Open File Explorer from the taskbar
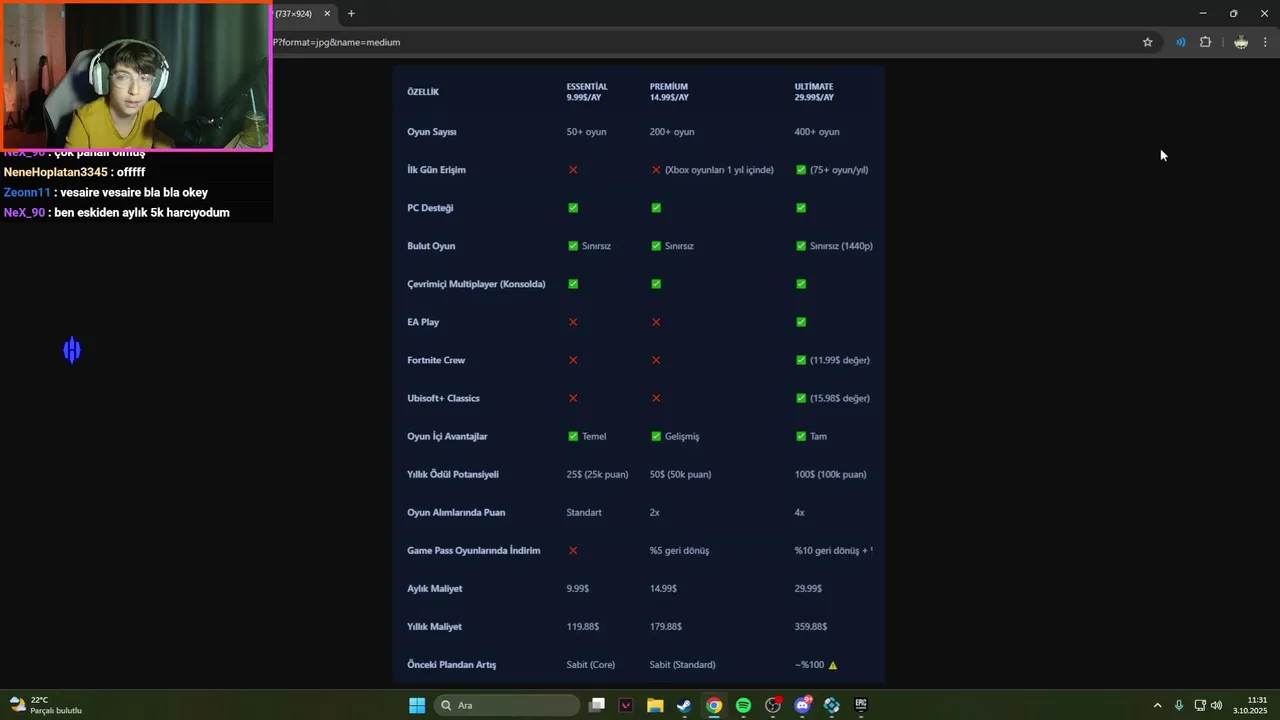 click(x=655, y=705)
